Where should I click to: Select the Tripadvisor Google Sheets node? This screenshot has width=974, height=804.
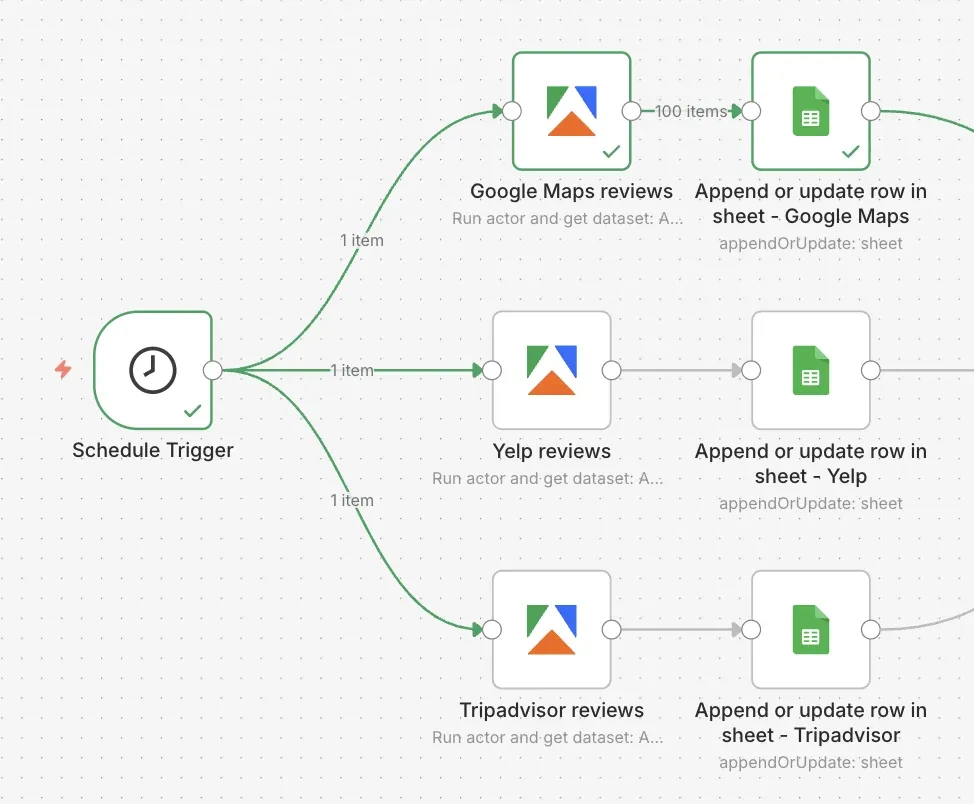tap(811, 629)
